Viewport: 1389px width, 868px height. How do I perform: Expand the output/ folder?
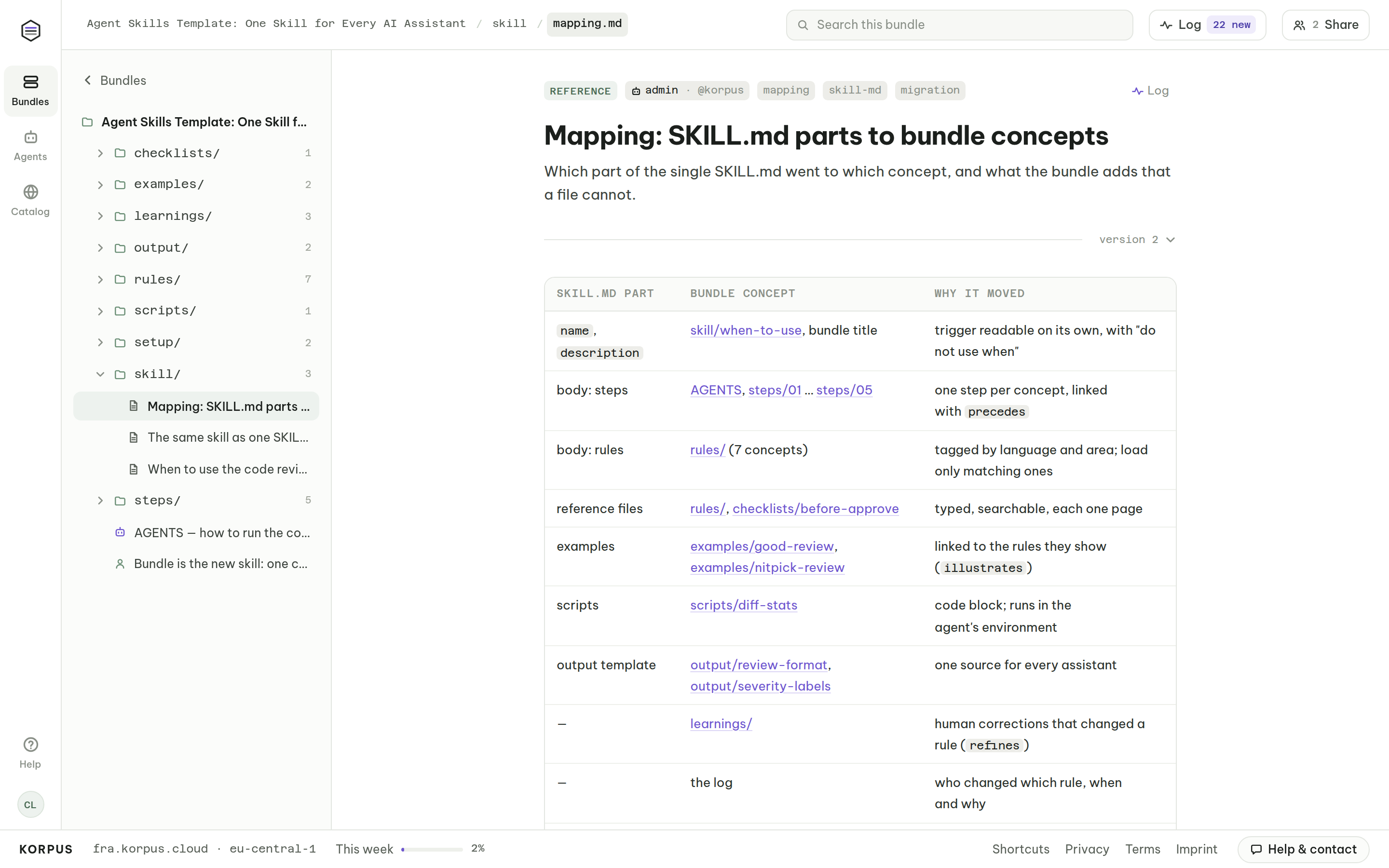(x=100, y=248)
